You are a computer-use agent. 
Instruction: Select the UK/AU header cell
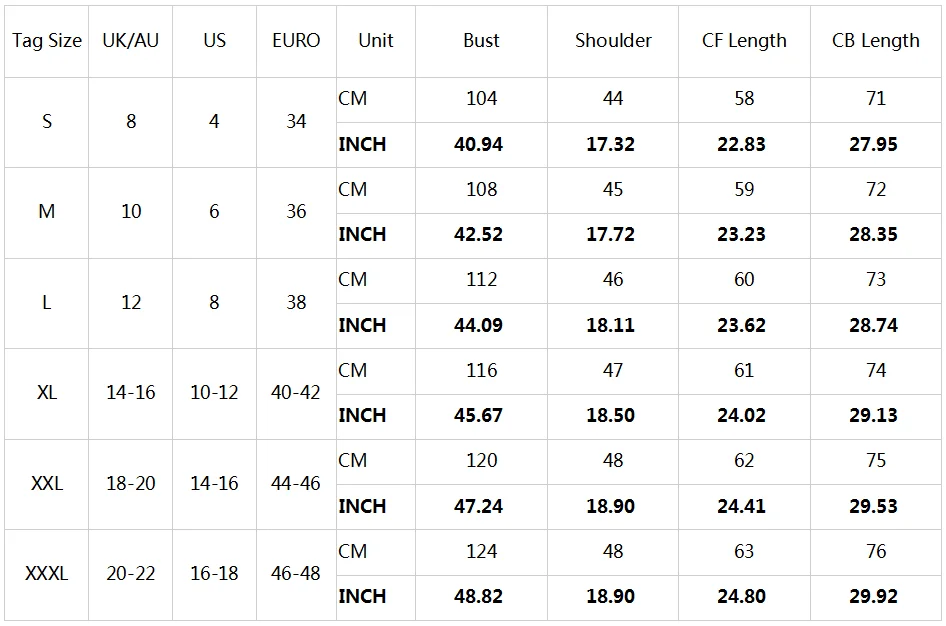click(131, 40)
